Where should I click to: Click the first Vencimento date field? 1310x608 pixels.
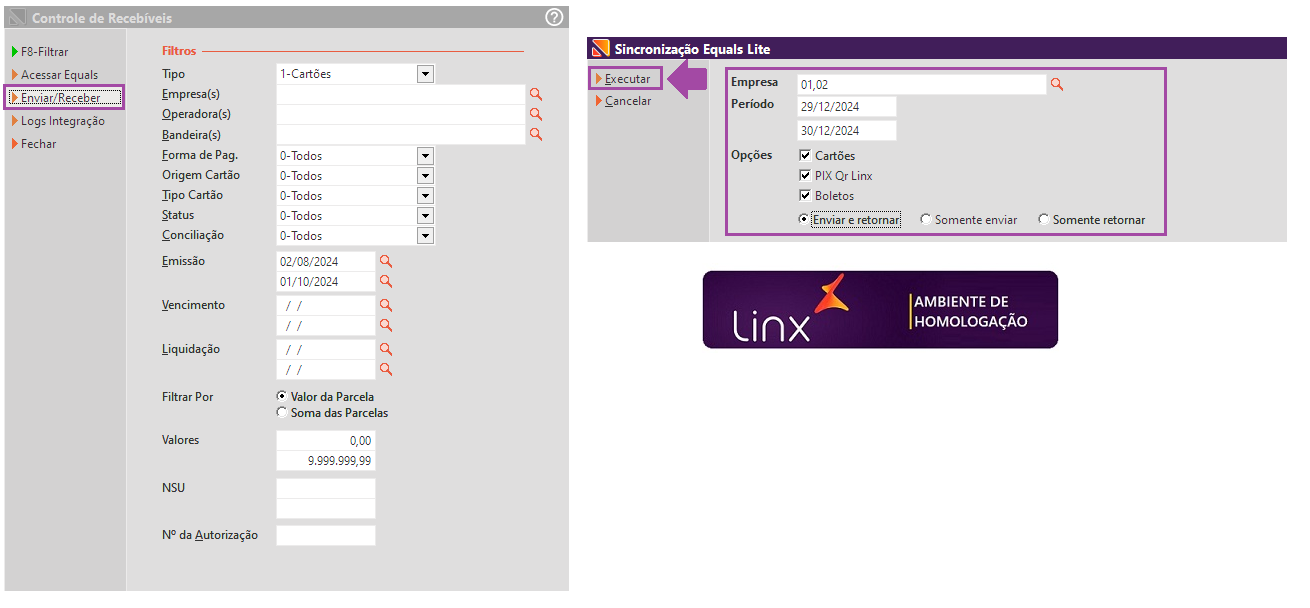point(326,305)
